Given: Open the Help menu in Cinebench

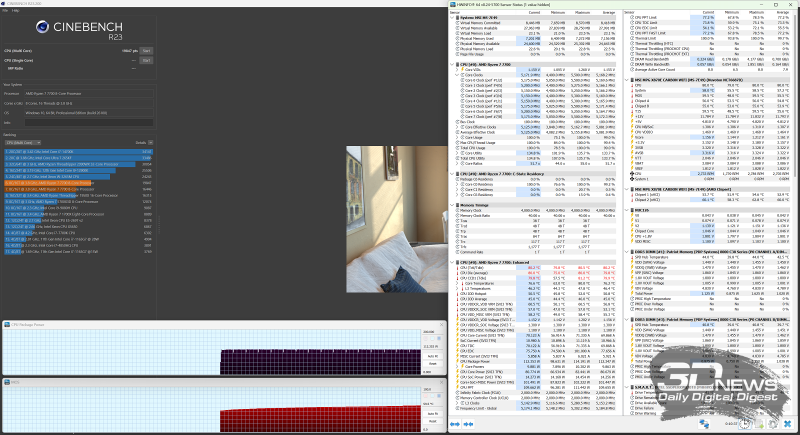Looking at the screenshot, I should pyautogui.click(x=15, y=10).
